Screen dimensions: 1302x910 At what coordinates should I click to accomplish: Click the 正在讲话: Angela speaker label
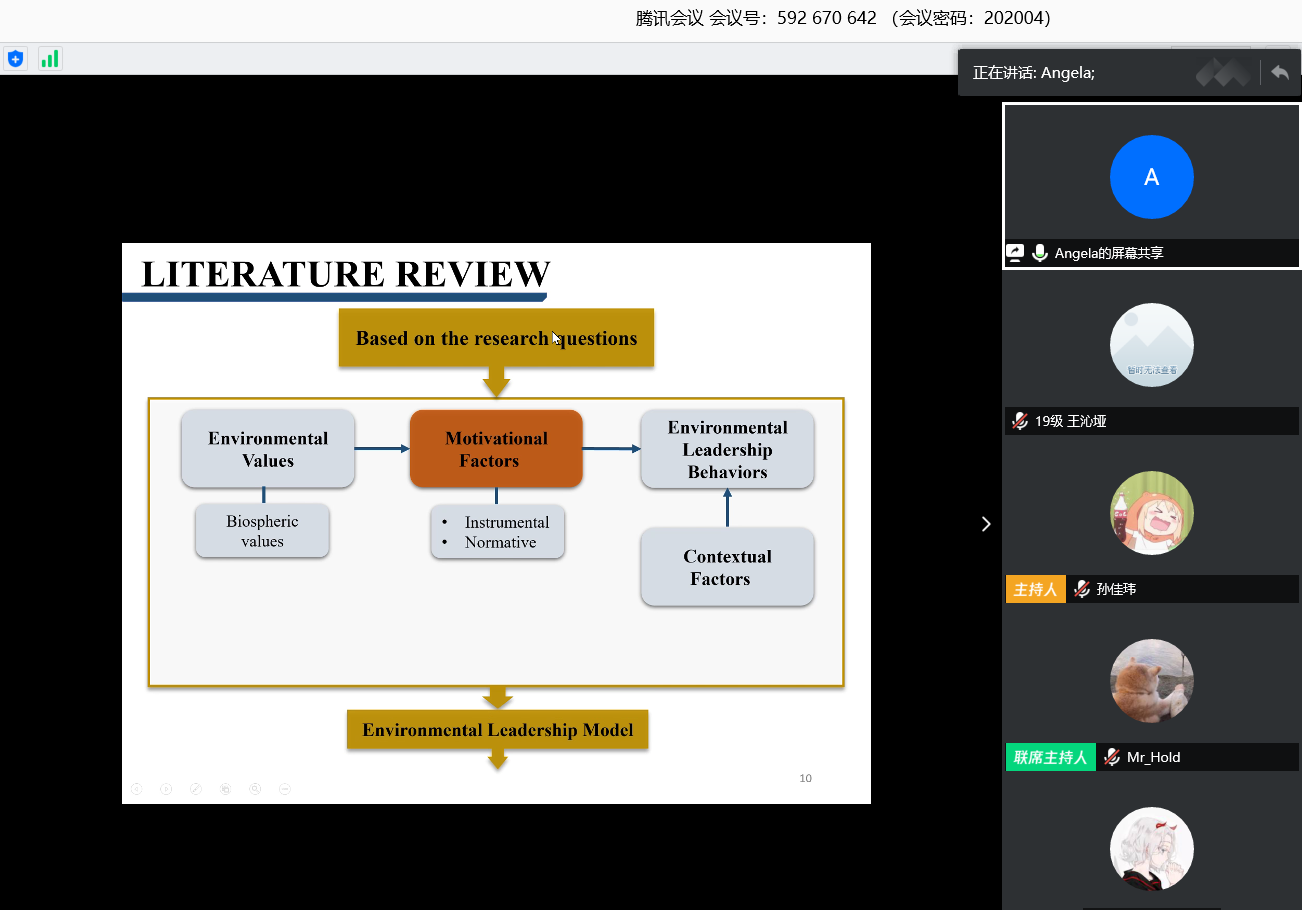(1034, 73)
